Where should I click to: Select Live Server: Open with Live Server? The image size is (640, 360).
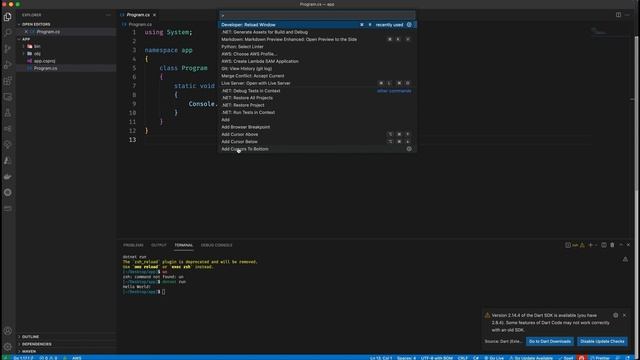point(318,83)
